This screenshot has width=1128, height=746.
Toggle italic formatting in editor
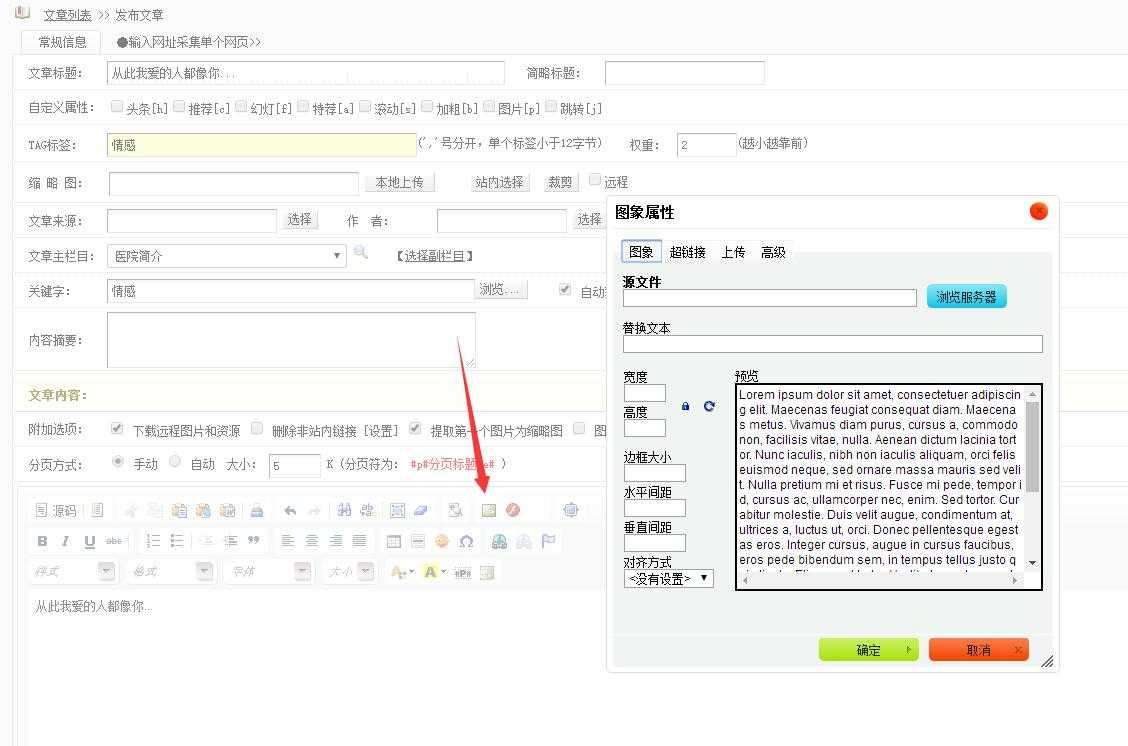coord(65,541)
